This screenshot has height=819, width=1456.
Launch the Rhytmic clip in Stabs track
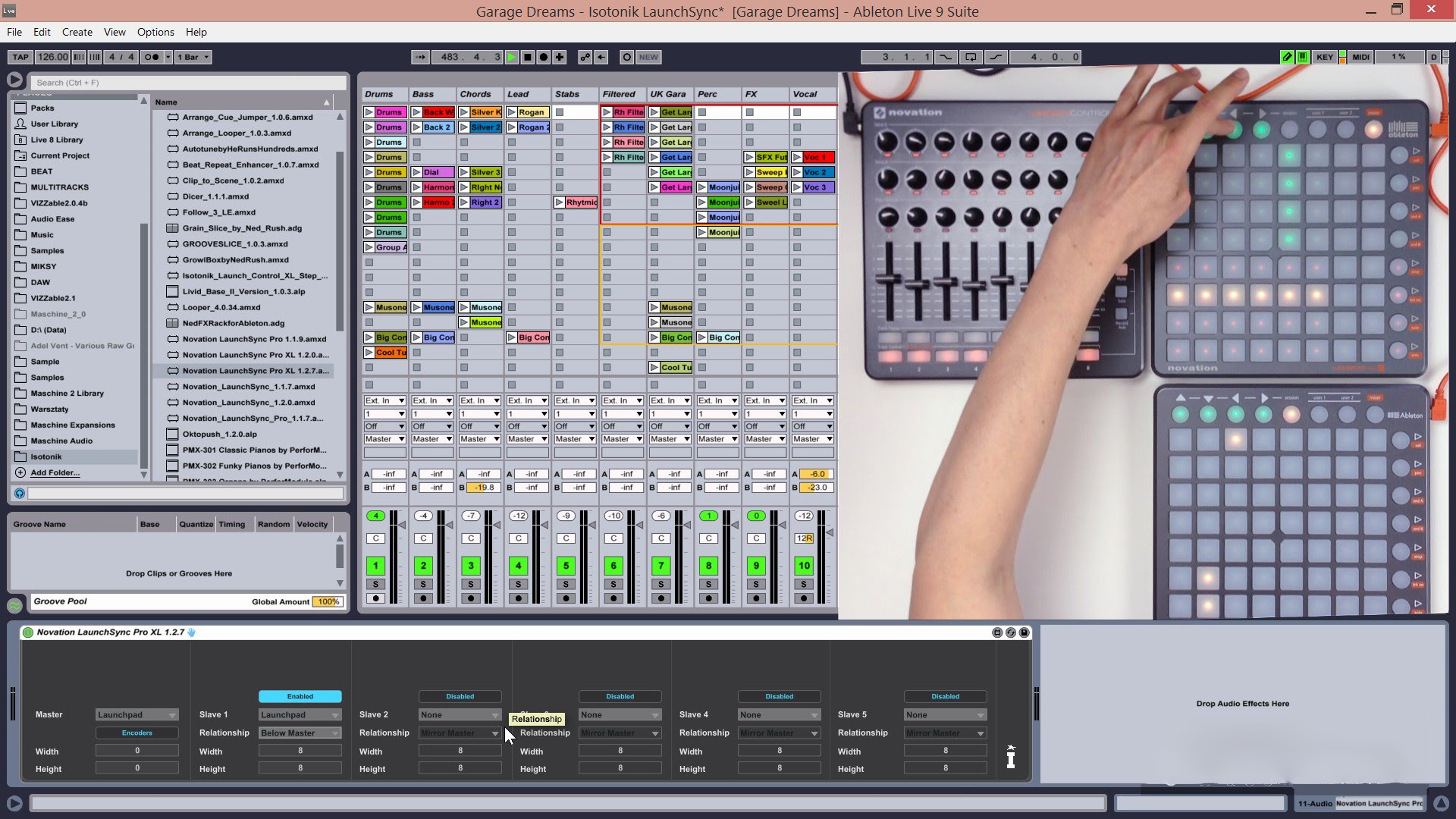point(560,202)
